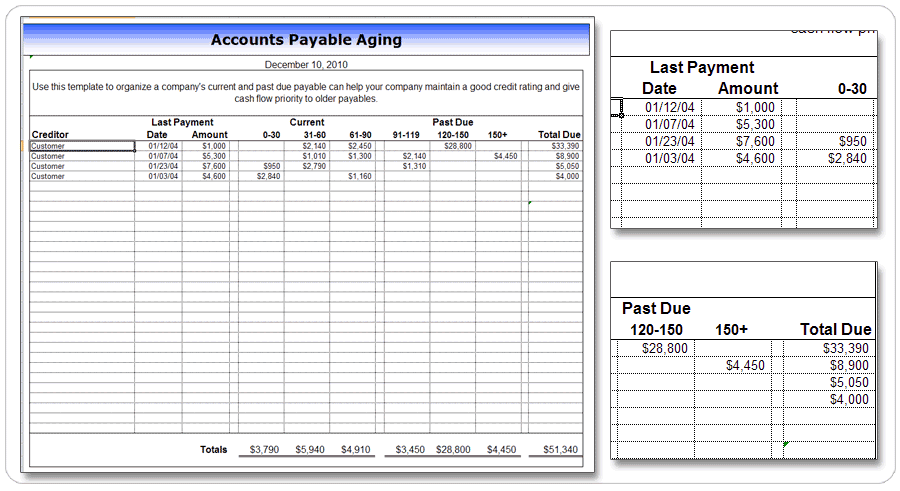
Task: Select the $5,940 total for 31-60
Action: point(310,450)
